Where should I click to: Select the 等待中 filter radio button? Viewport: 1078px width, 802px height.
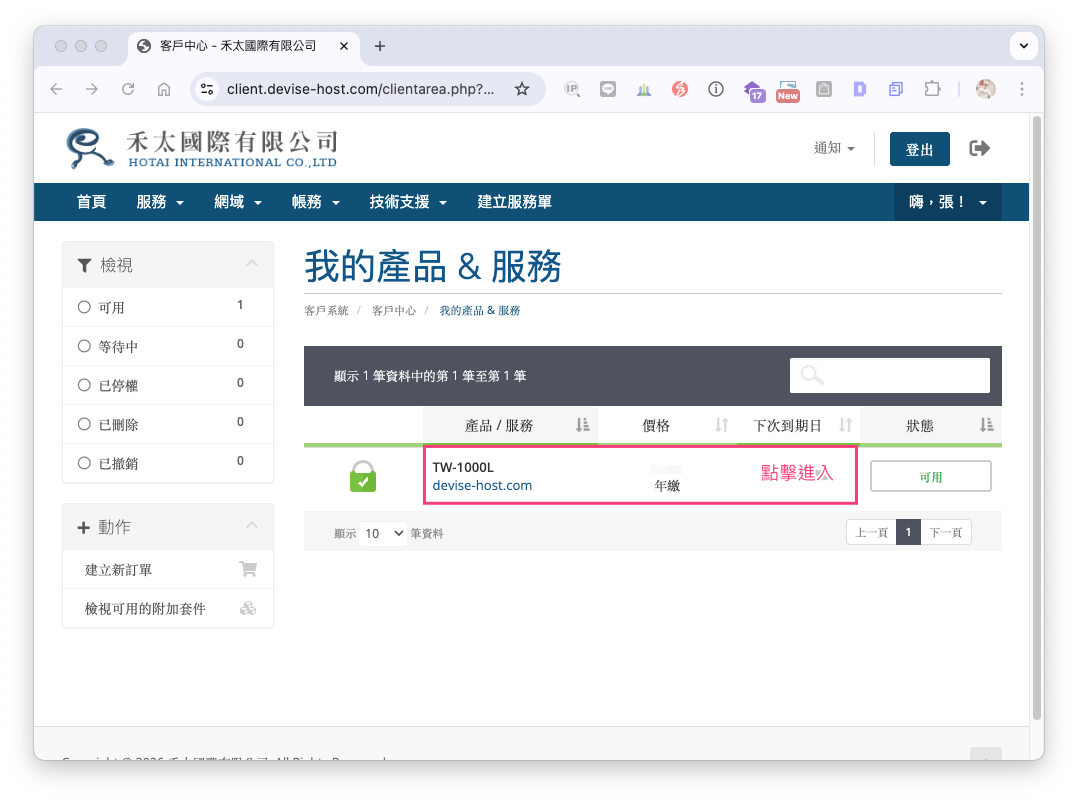pyautogui.click(x=84, y=346)
